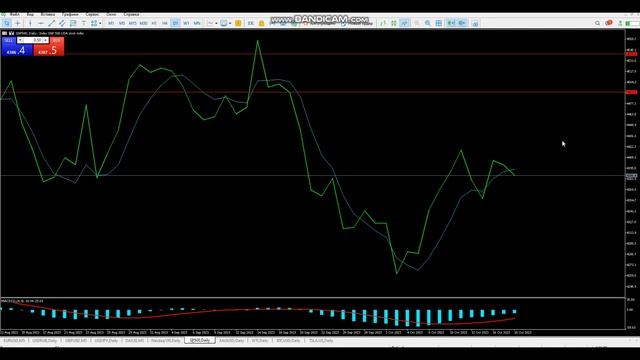Open the Tools menu
The image size is (640, 360).
point(92,14)
